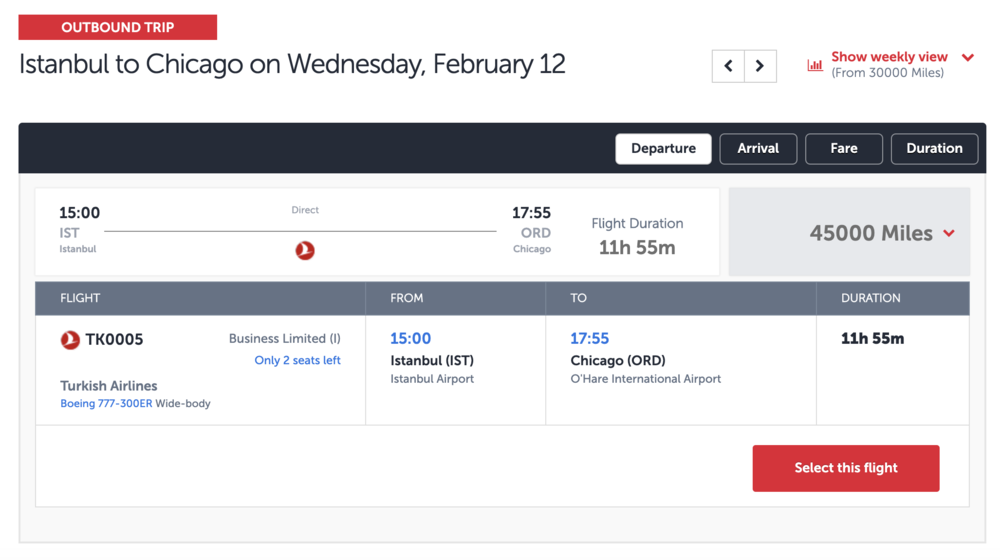Click the Outbound Trip red label
The height and width of the screenshot is (560, 1000).
click(118, 27)
